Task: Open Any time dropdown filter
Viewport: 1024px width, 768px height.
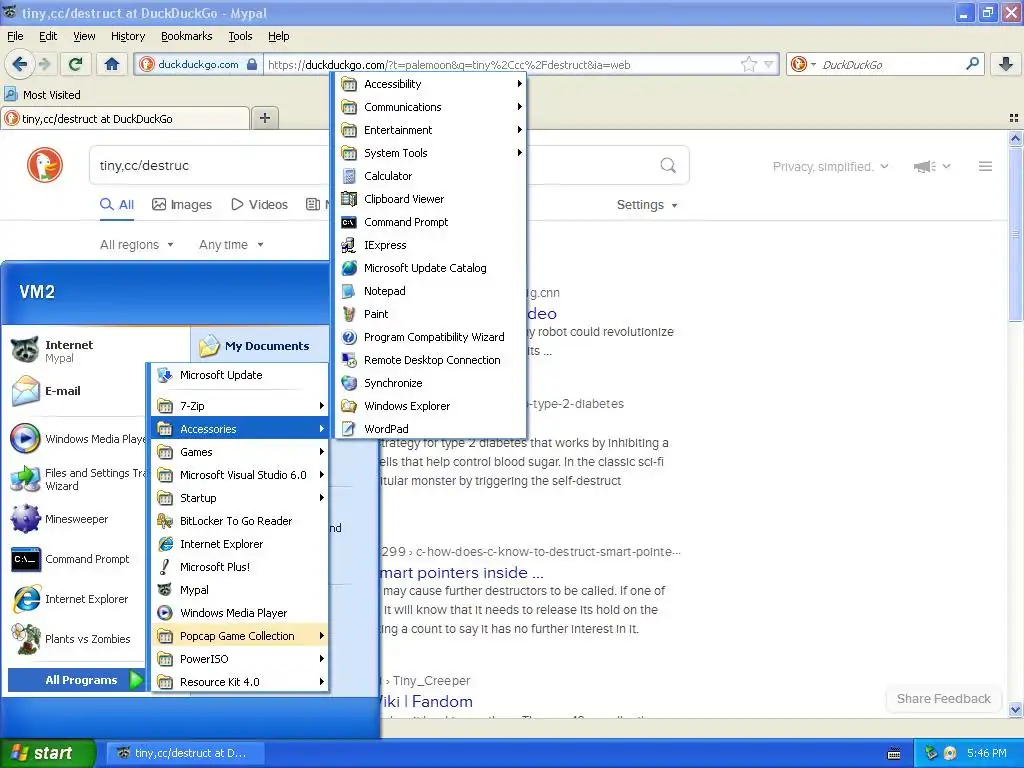Action: 231,244
